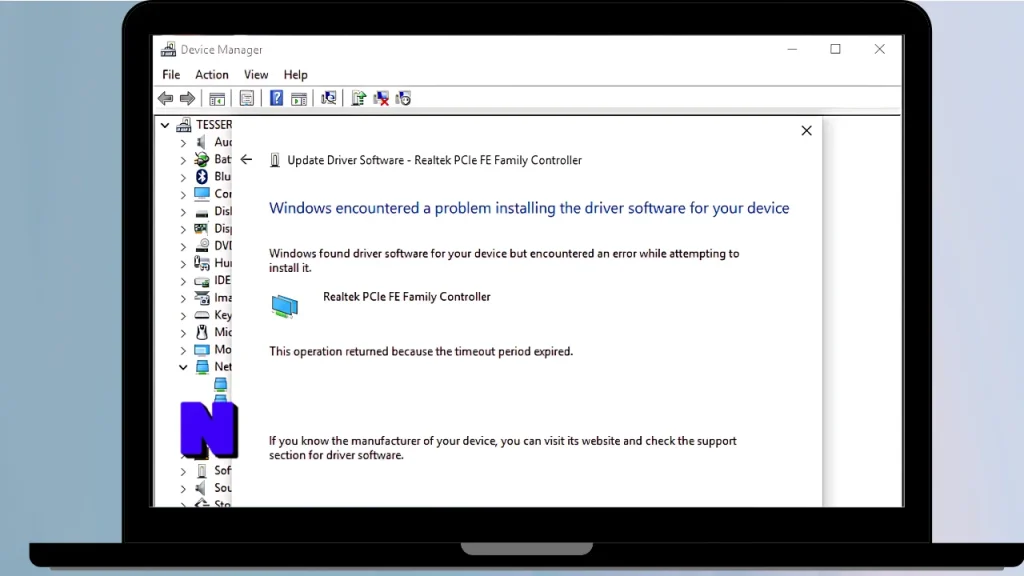1024x576 pixels.
Task: Click the toolbar Back arrow
Action: pos(165,99)
